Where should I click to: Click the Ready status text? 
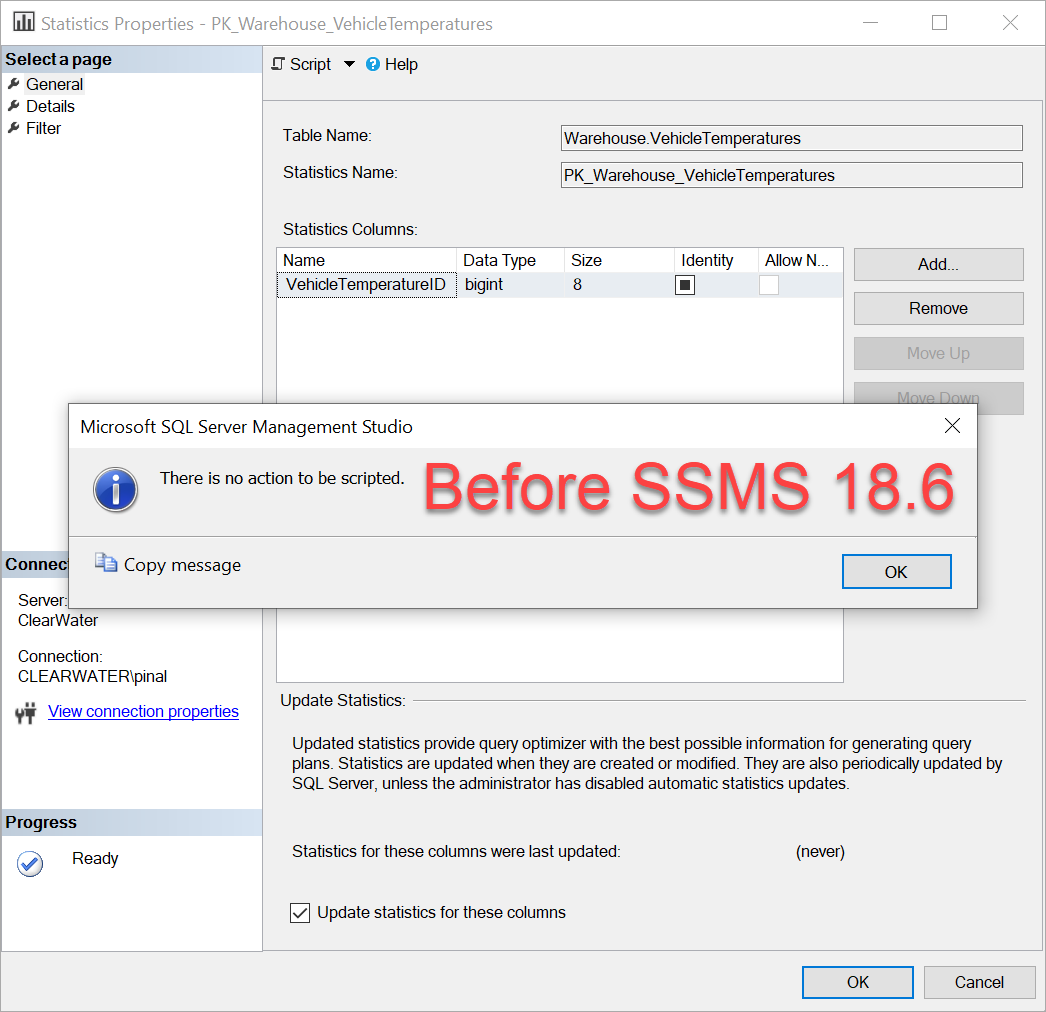coord(95,859)
